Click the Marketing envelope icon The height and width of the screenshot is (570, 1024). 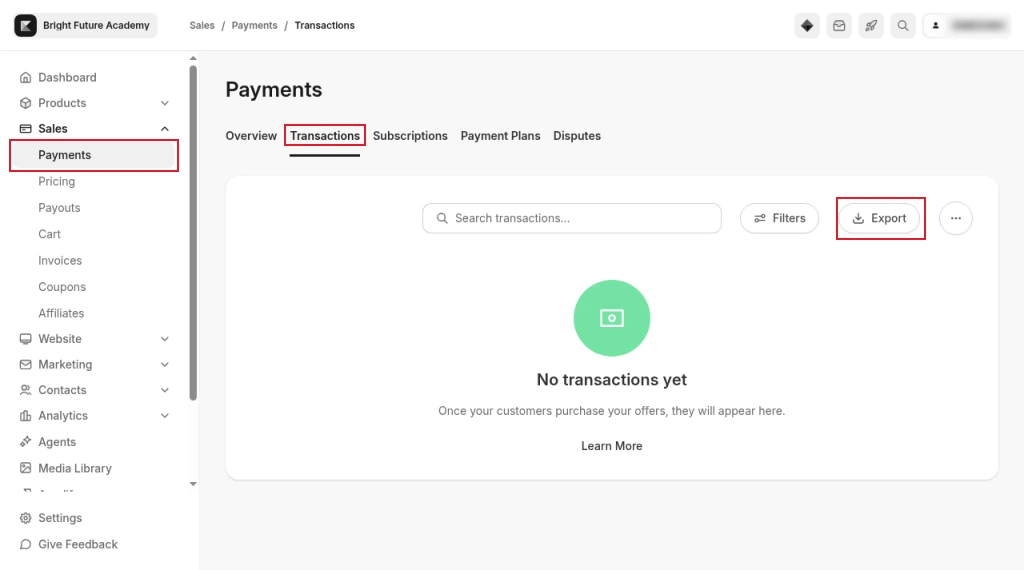[x=25, y=364]
